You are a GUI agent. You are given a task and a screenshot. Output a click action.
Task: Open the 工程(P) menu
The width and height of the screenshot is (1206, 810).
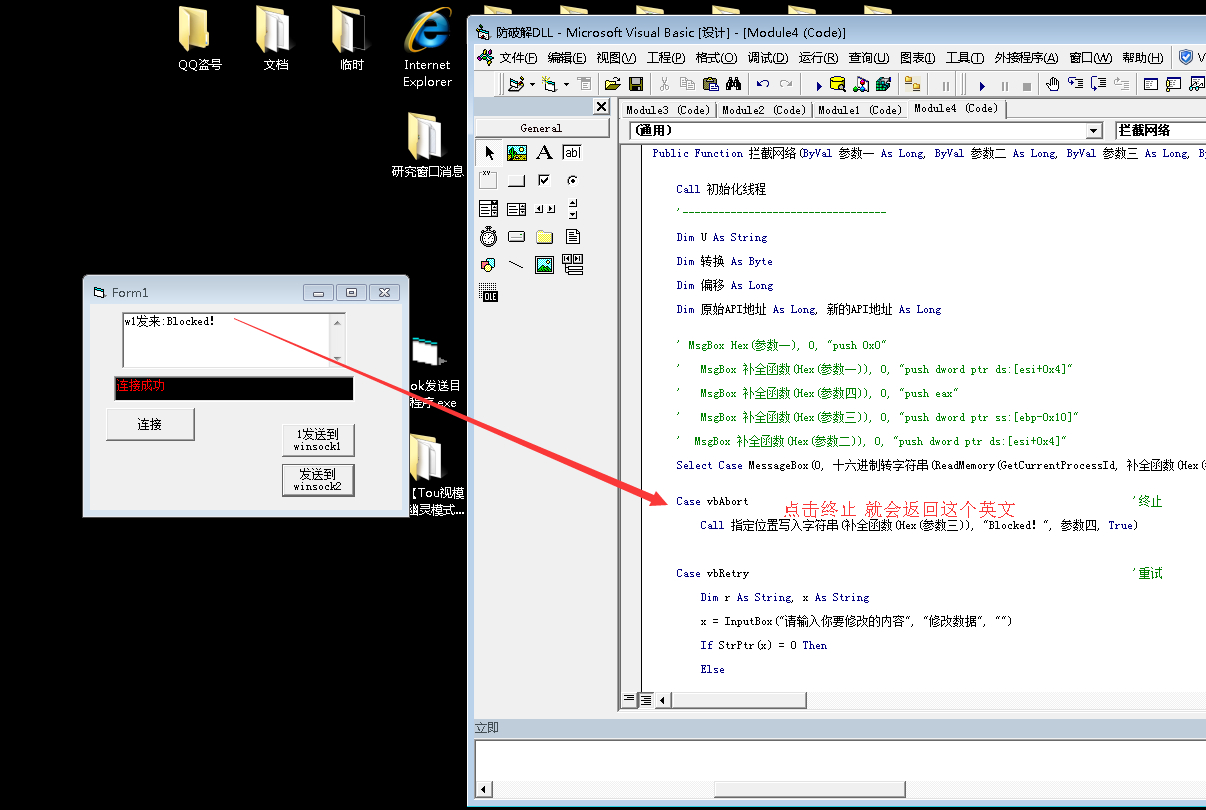pyautogui.click(x=666, y=58)
